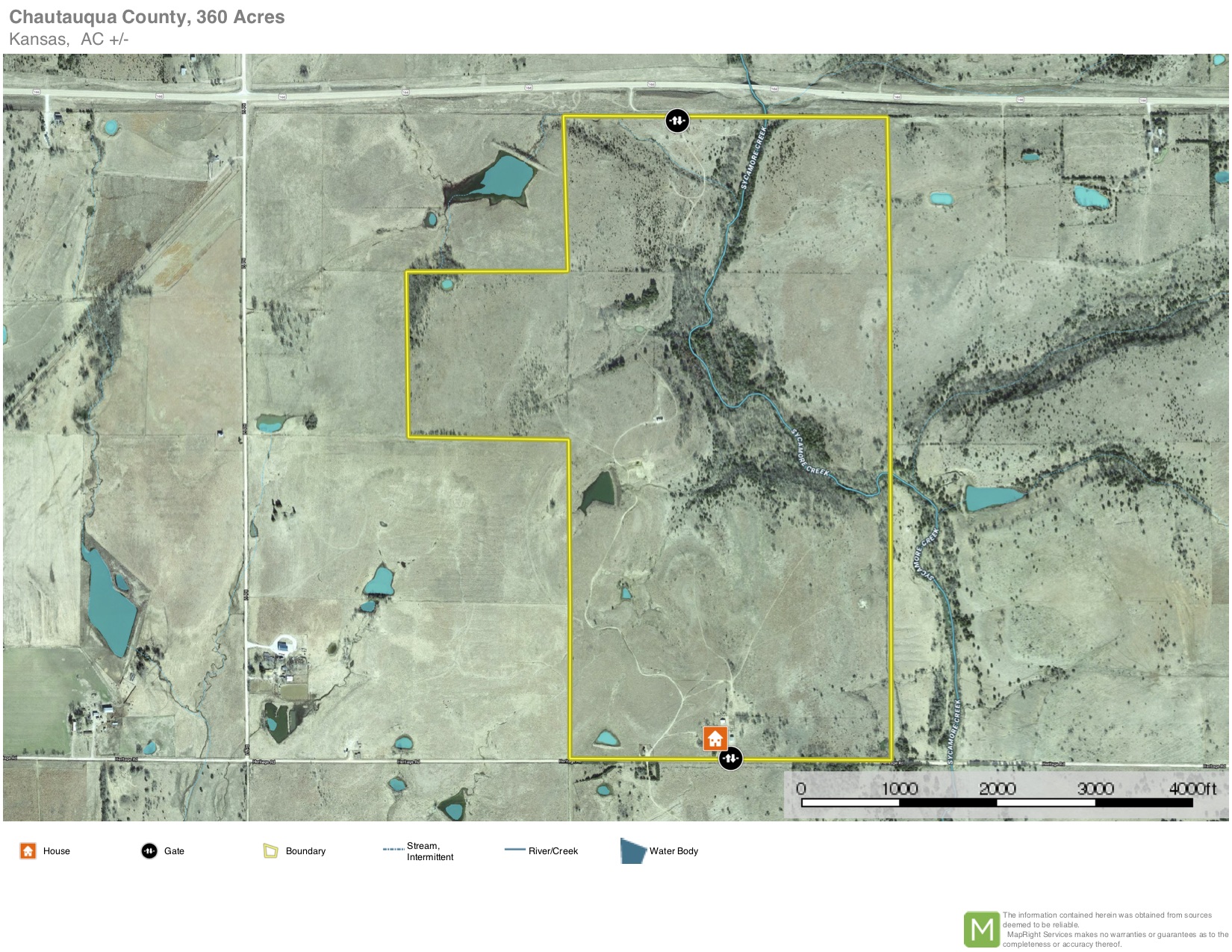Select the dark green pond inside property boundary
1232x952 pixels.
coord(598,491)
